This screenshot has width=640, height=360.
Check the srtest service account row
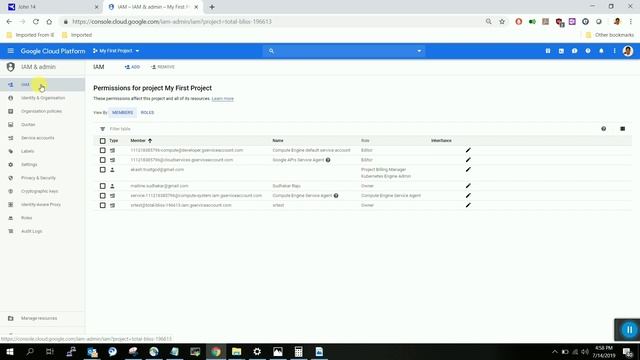coord(102,205)
